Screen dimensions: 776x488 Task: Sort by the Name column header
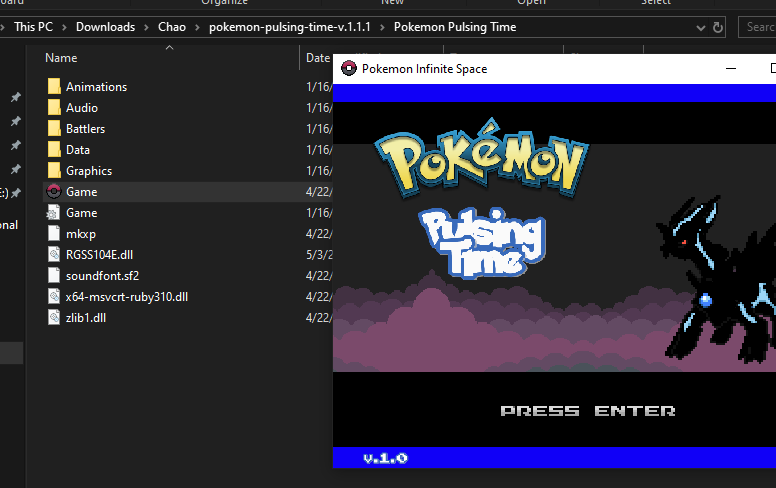(x=61, y=58)
